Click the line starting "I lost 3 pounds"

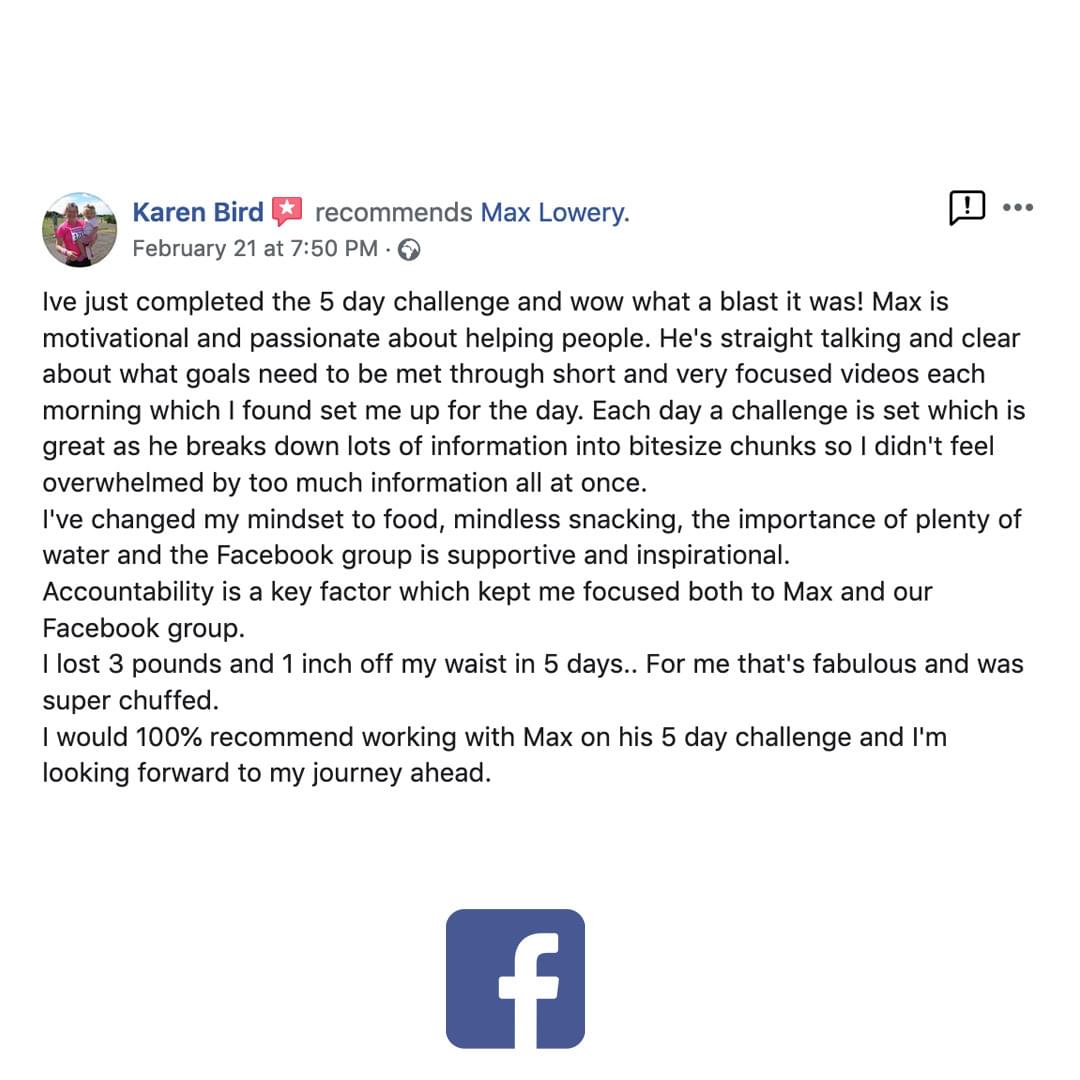pyautogui.click(x=532, y=664)
